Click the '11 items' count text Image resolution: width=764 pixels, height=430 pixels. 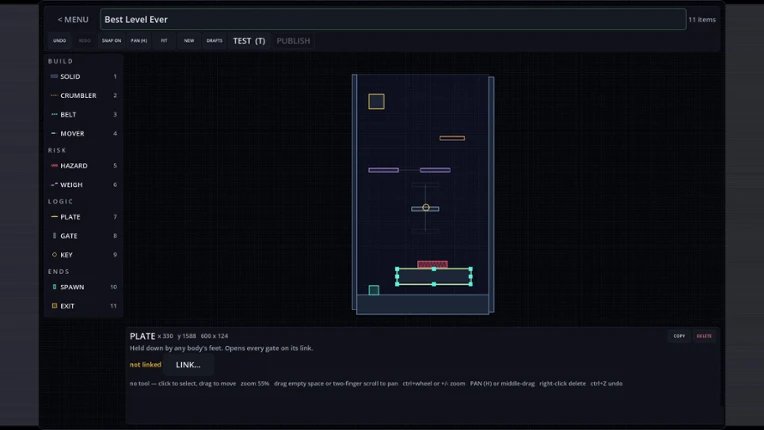click(x=702, y=19)
